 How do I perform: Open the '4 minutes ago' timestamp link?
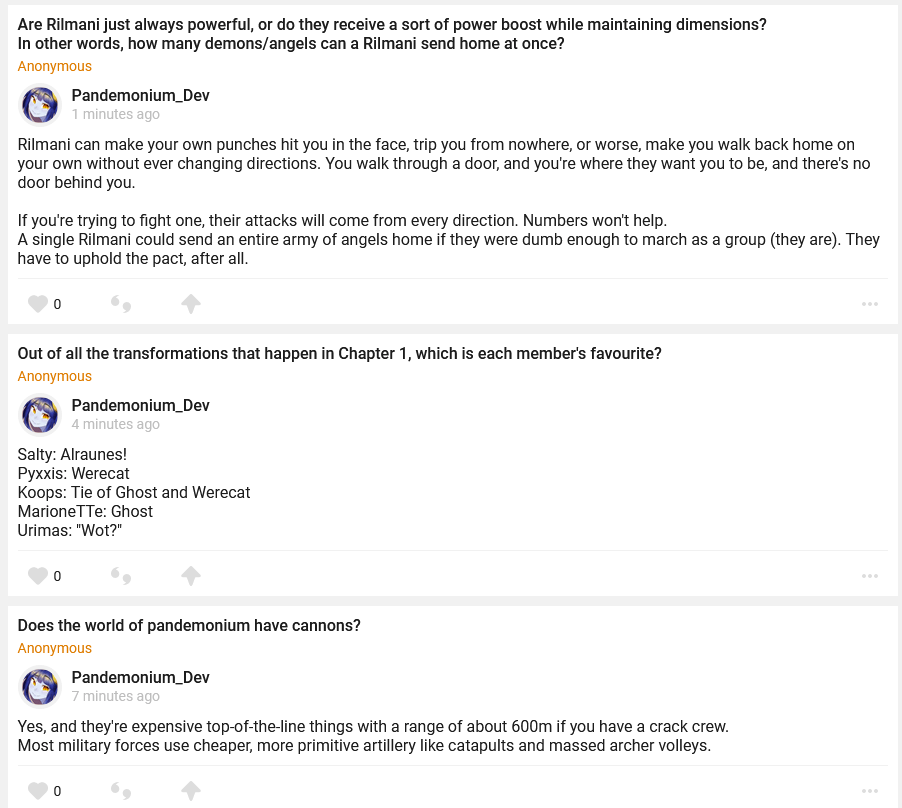click(115, 424)
